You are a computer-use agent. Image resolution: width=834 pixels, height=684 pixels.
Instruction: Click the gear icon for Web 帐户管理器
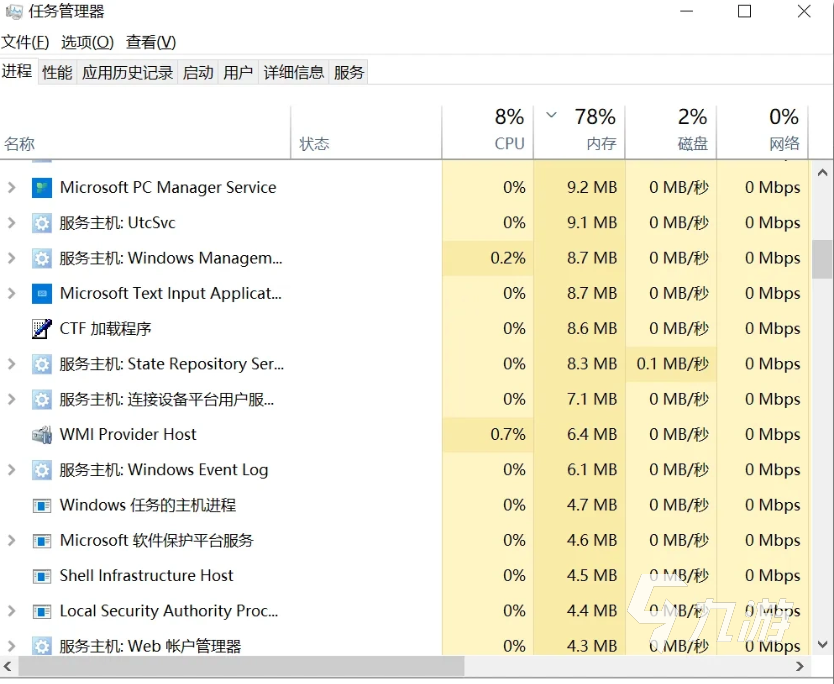41,646
